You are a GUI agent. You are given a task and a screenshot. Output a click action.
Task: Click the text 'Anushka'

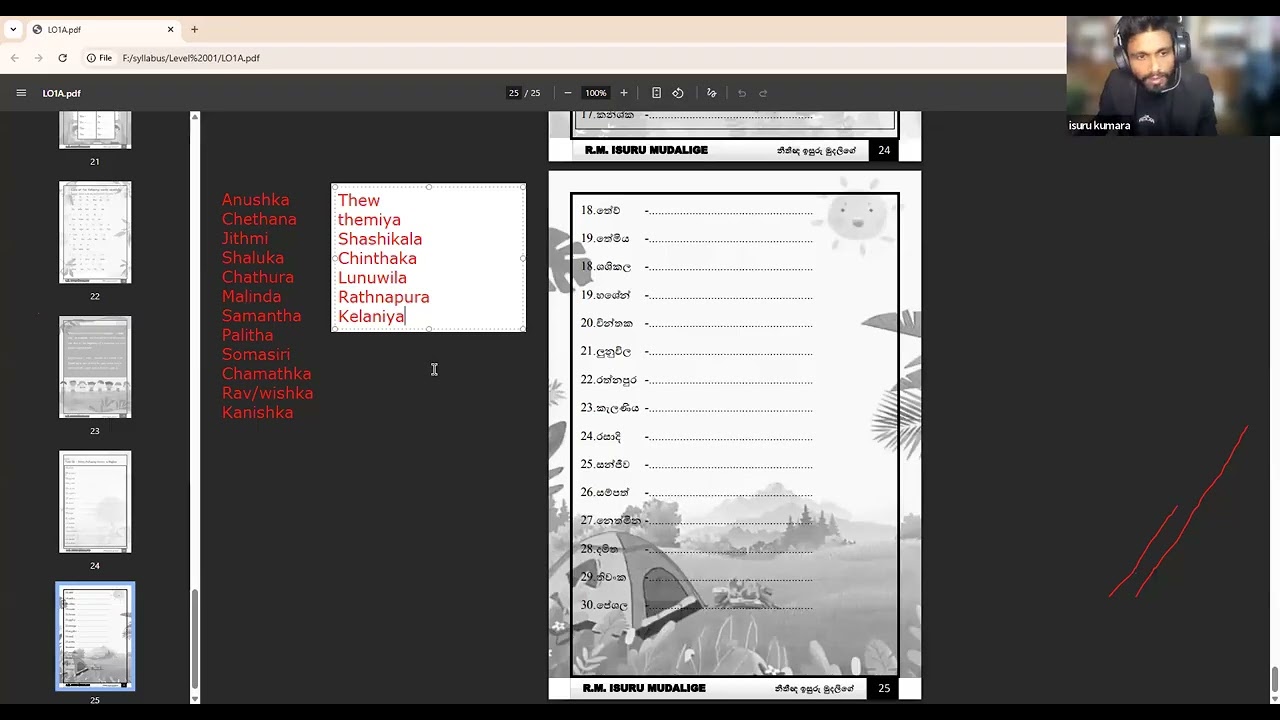tap(256, 200)
